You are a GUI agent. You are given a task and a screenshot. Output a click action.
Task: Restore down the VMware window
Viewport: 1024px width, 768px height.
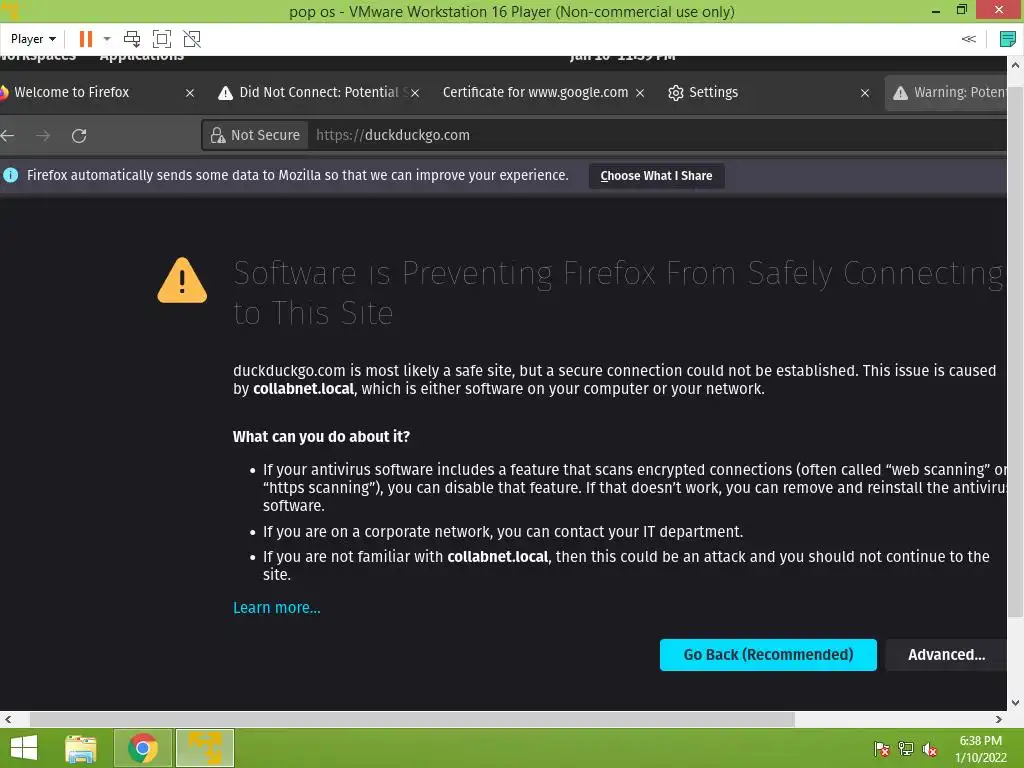961,10
